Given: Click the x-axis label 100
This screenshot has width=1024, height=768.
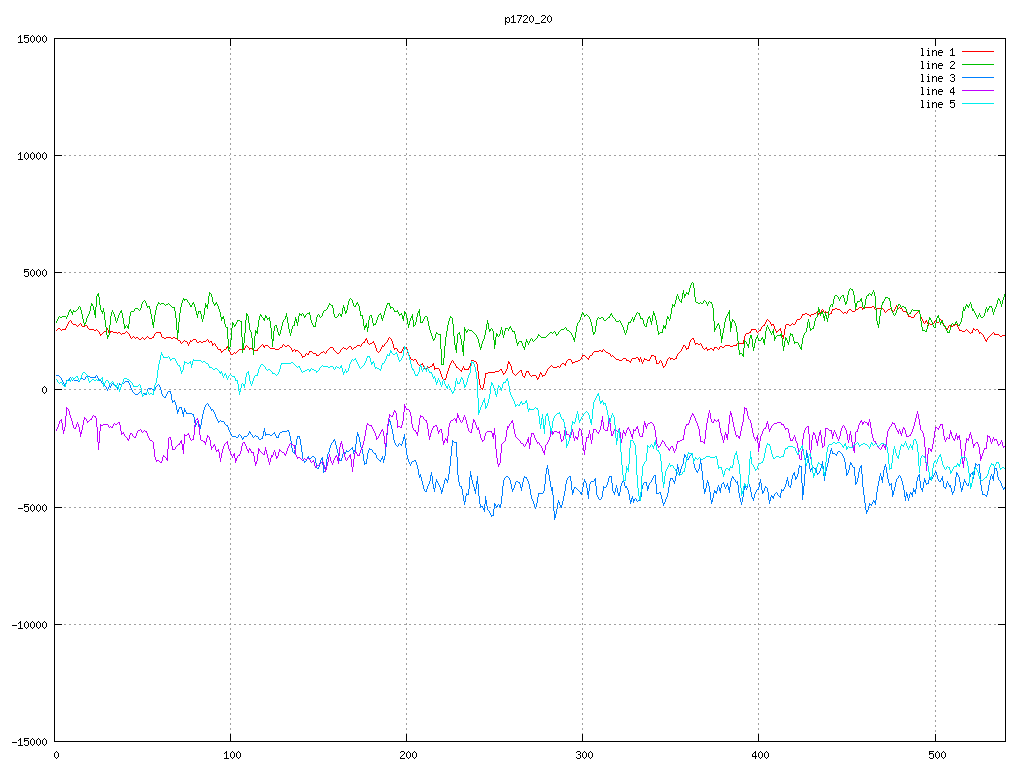Looking at the screenshot, I should 232,756.
